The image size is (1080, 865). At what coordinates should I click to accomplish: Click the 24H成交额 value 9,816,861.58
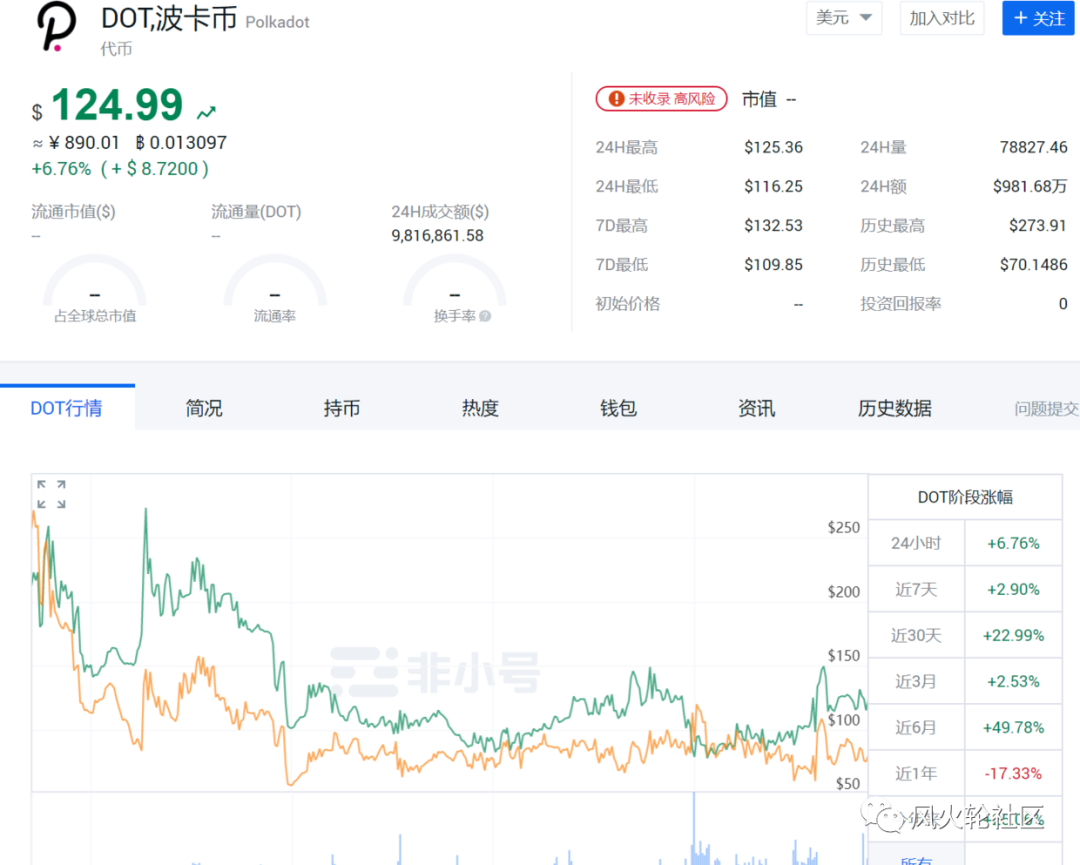click(x=437, y=236)
